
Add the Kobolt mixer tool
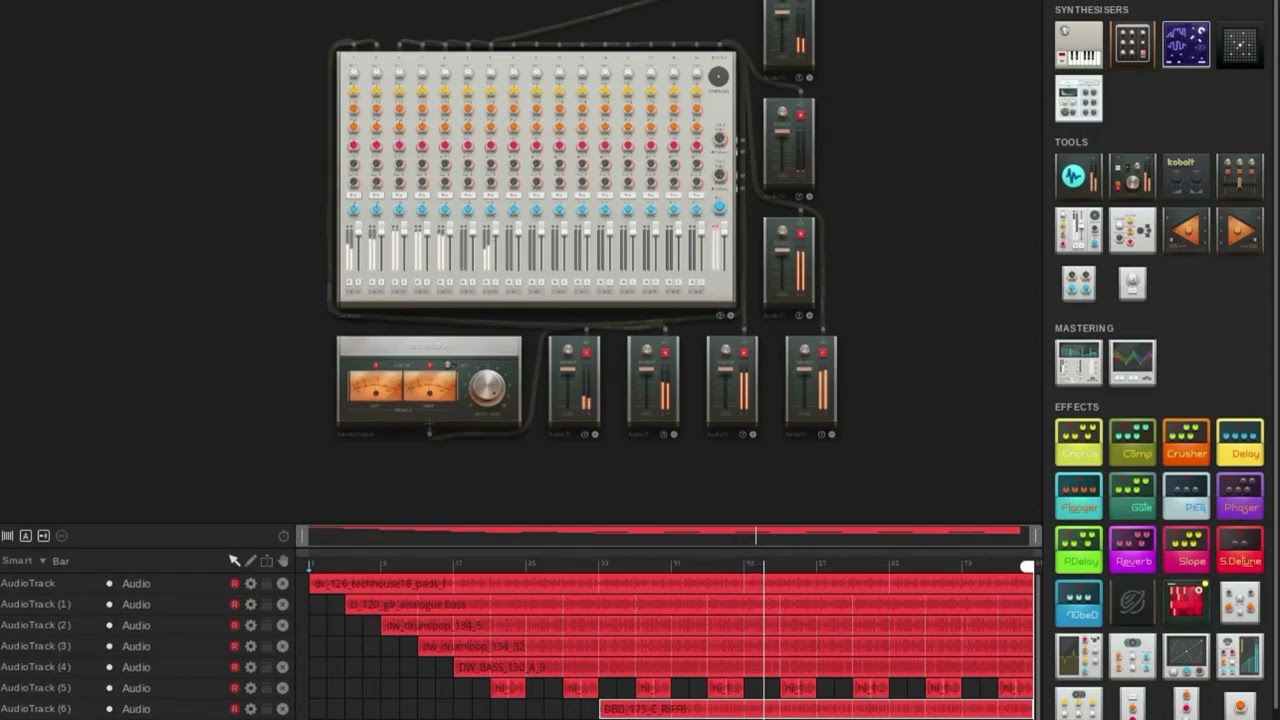click(1186, 177)
